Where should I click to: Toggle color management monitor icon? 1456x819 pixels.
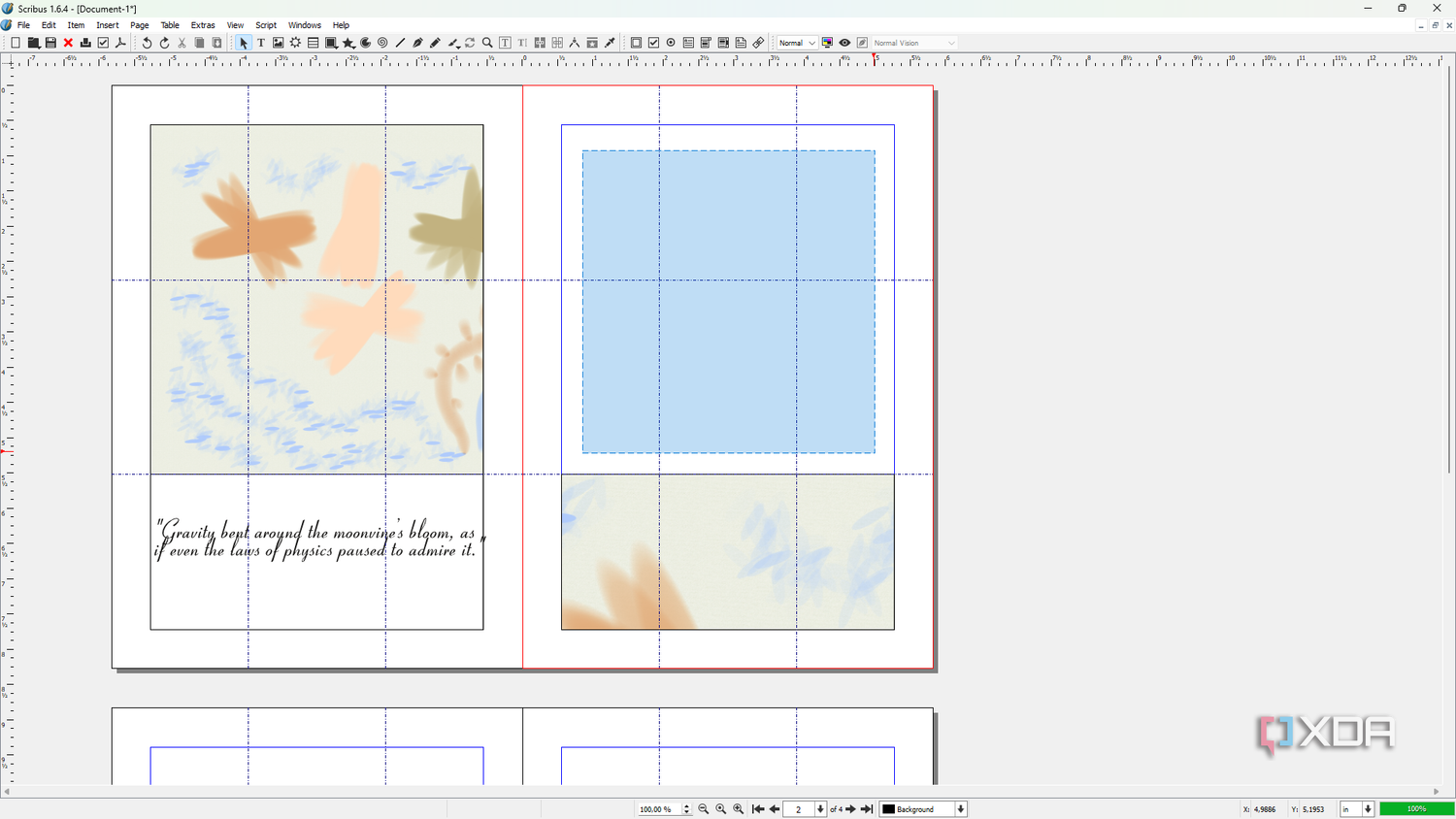tap(828, 43)
